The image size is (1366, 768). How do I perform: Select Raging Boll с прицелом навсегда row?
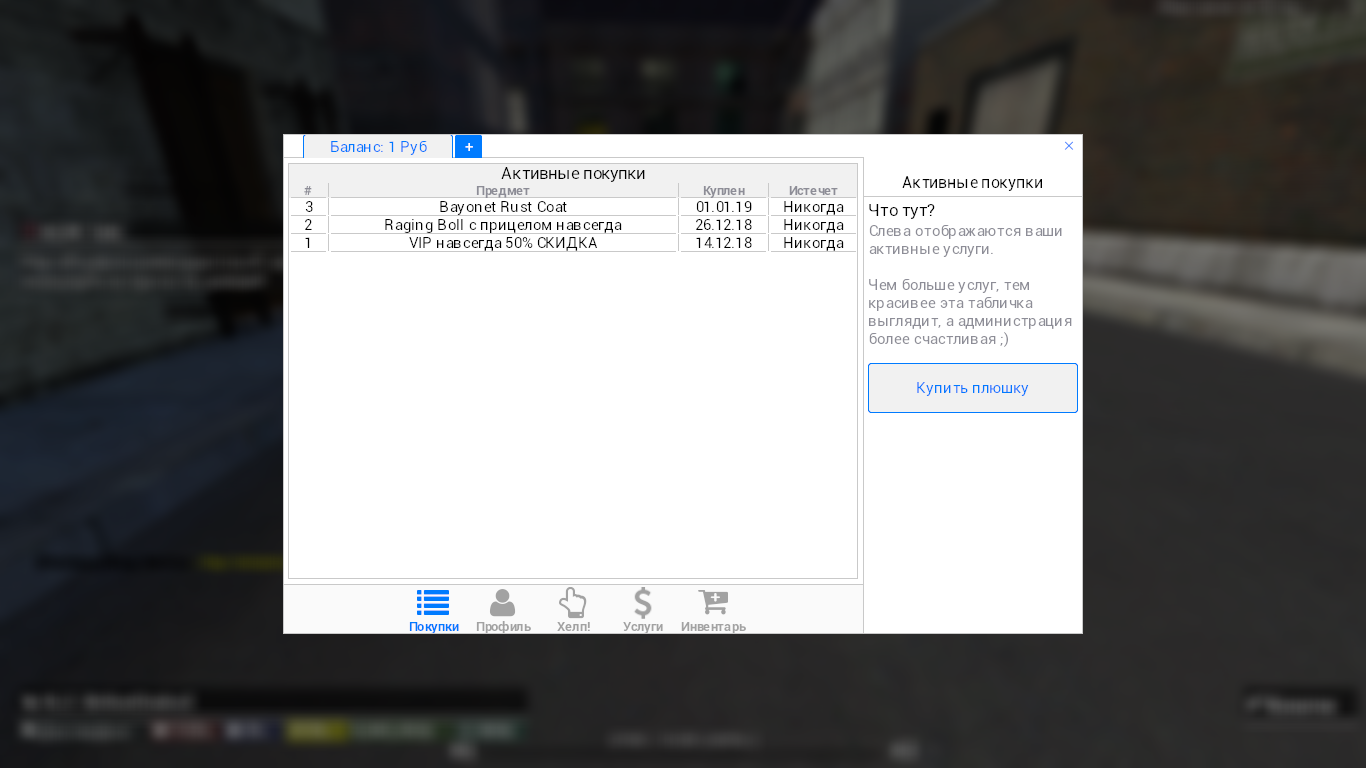pos(573,225)
